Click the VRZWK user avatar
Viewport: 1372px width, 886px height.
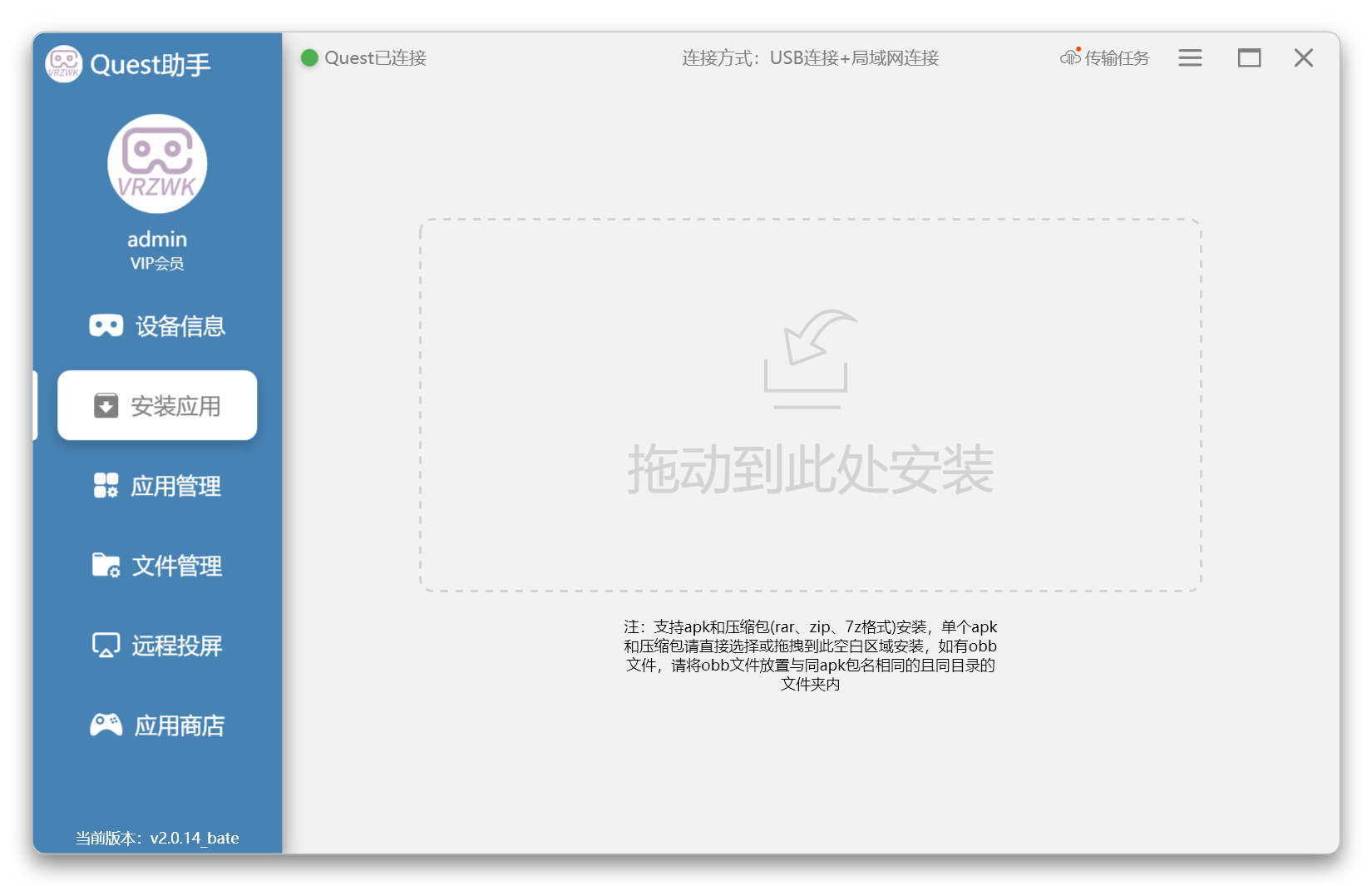(x=157, y=164)
